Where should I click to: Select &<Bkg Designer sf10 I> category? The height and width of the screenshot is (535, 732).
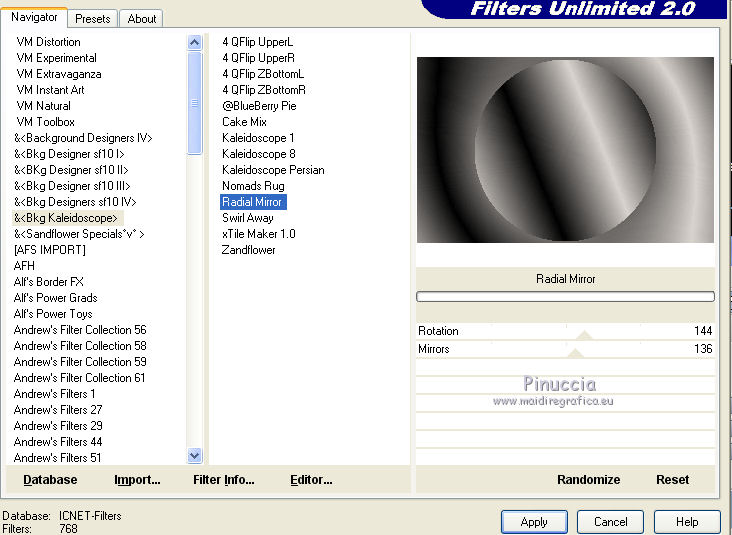69,154
